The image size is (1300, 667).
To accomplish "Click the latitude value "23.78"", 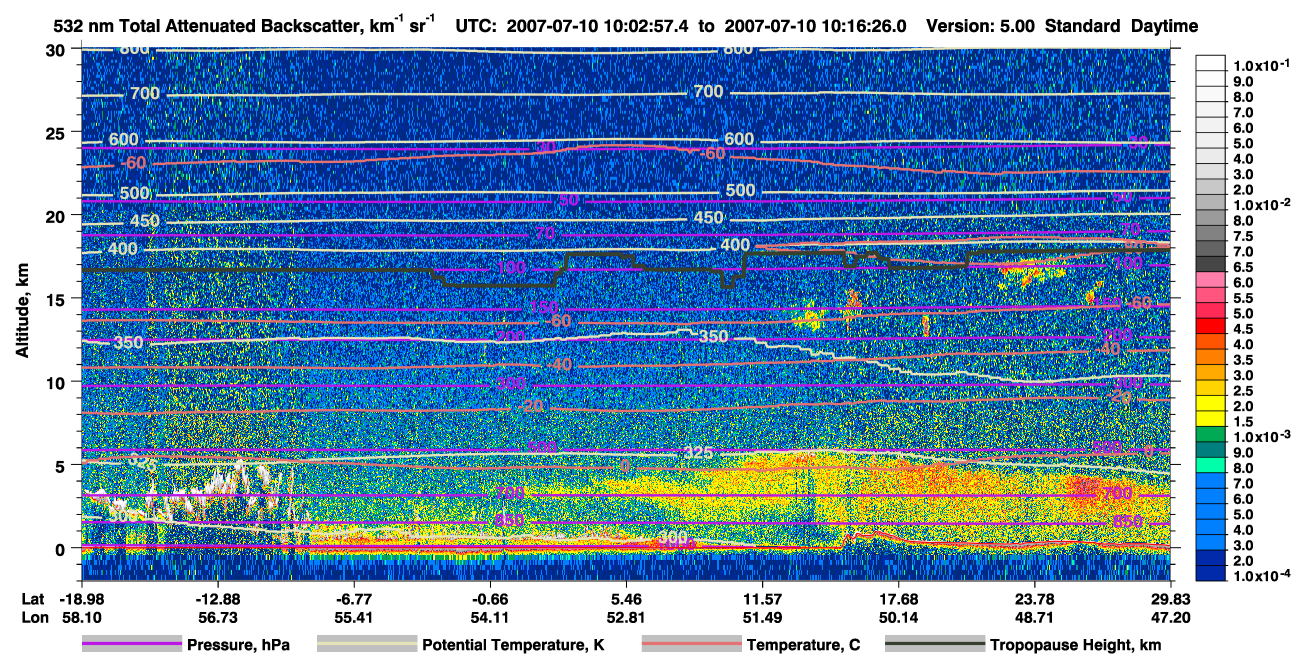I will tap(1034, 599).
